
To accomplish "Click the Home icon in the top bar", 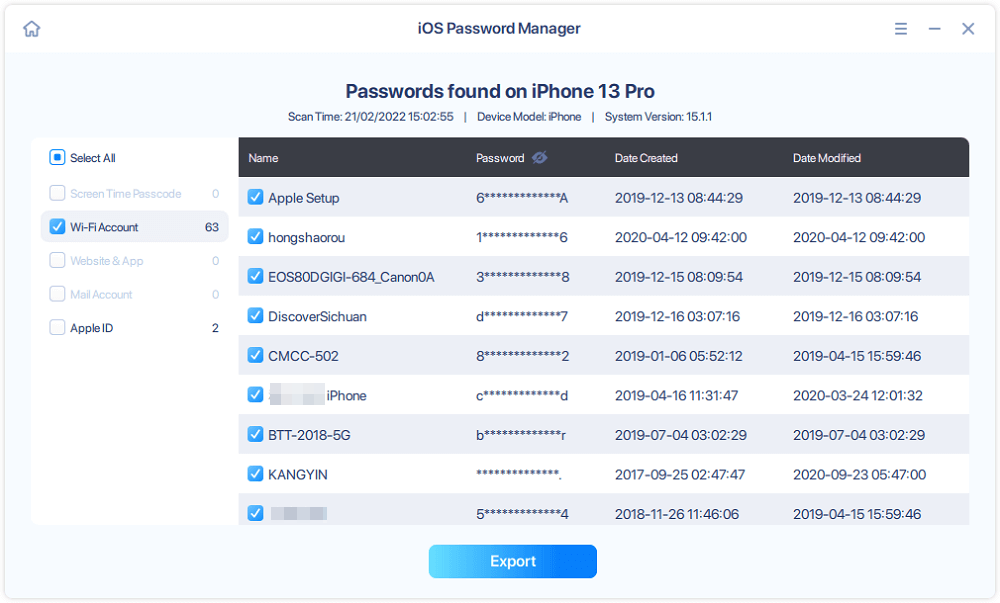I will click(31, 29).
